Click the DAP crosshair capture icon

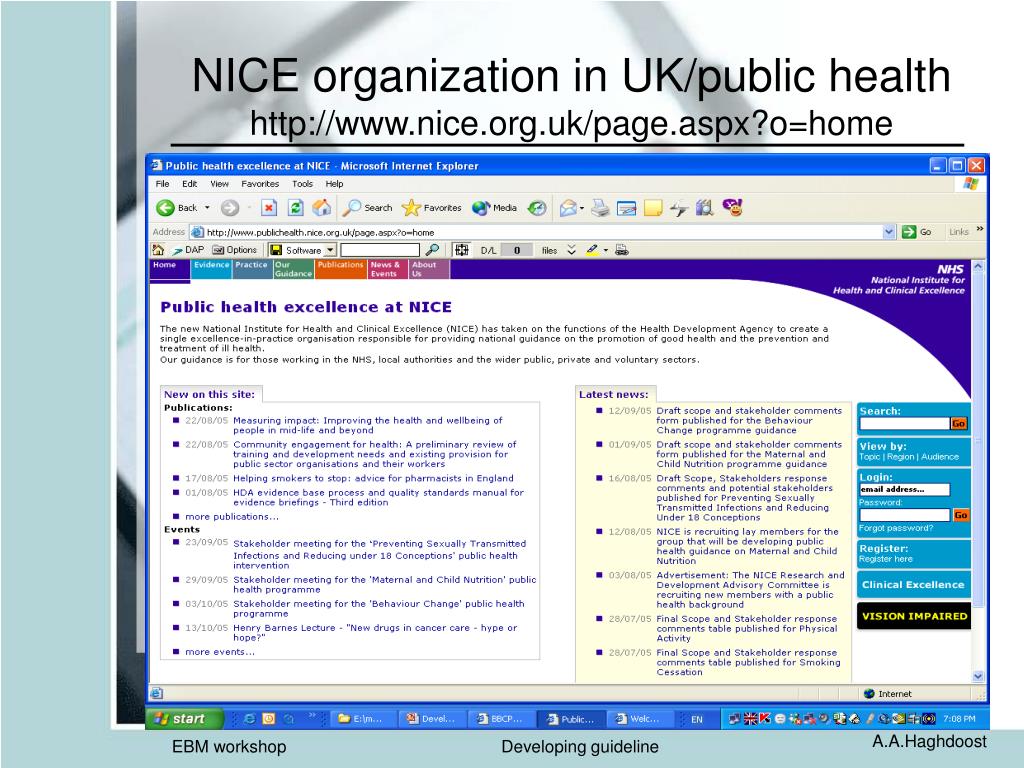coord(461,249)
